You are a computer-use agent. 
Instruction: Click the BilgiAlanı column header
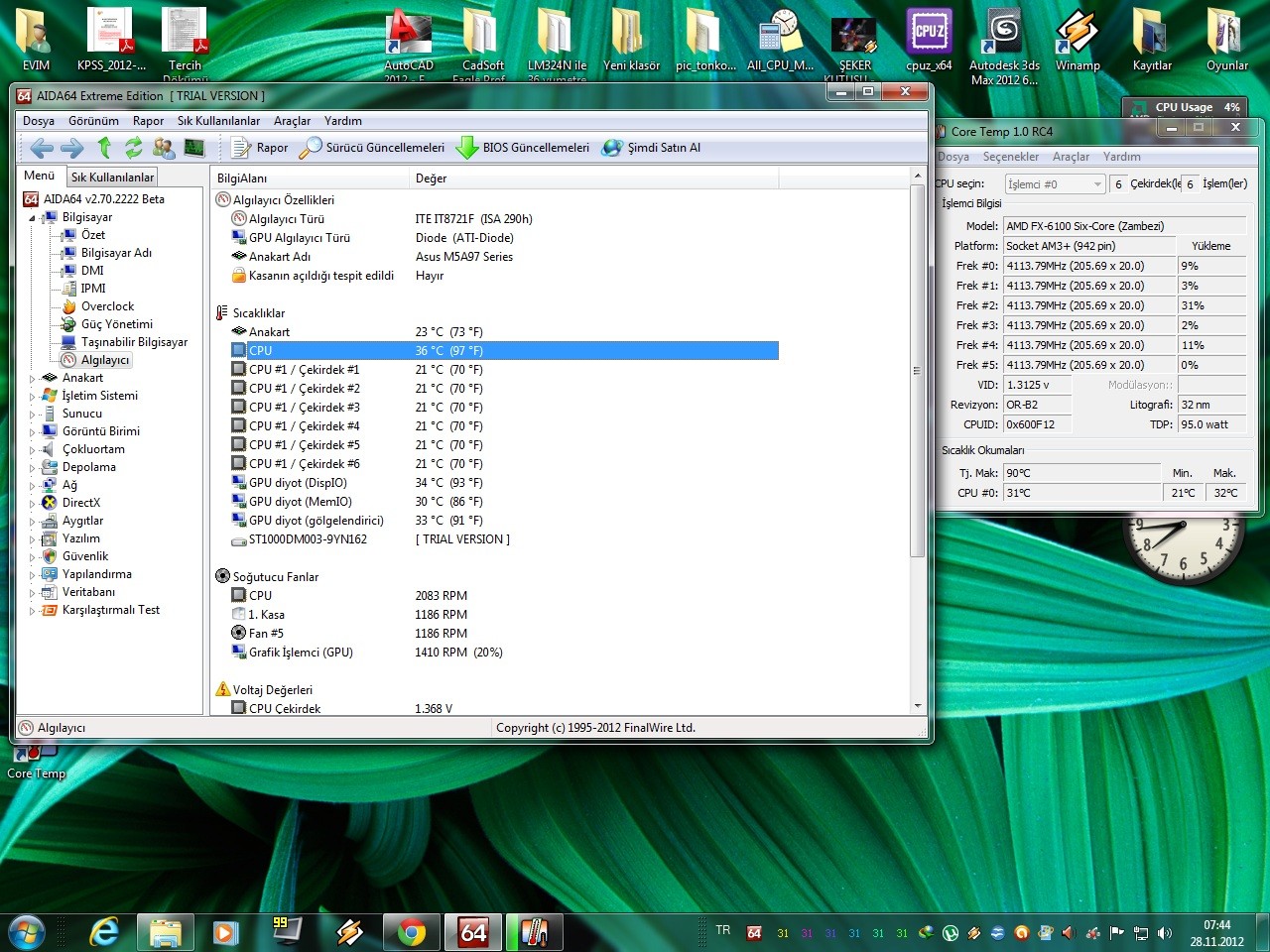point(311,178)
